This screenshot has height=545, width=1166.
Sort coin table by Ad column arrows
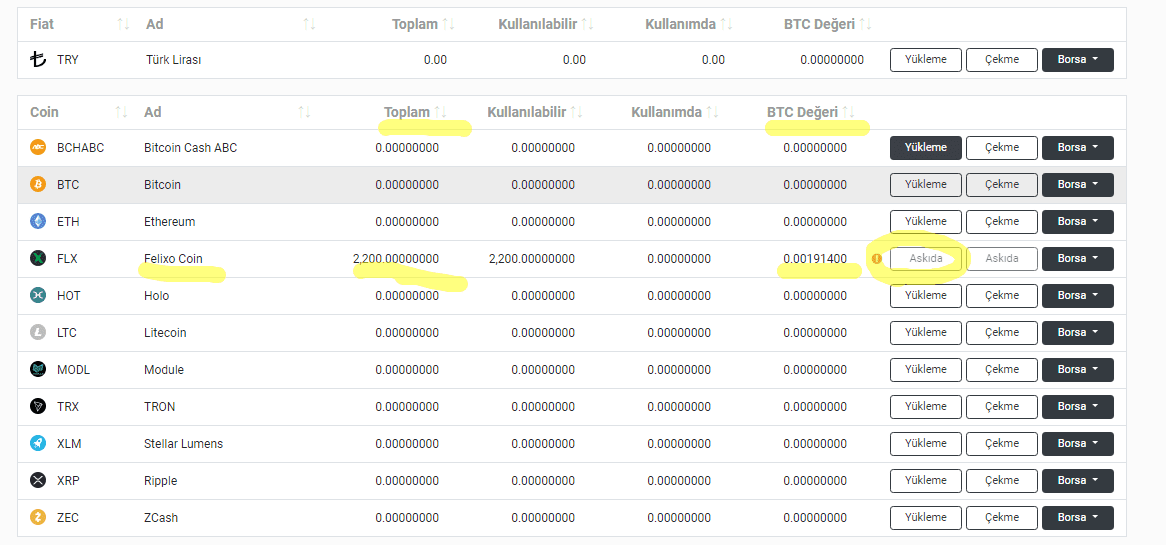[x=304, y=112]
